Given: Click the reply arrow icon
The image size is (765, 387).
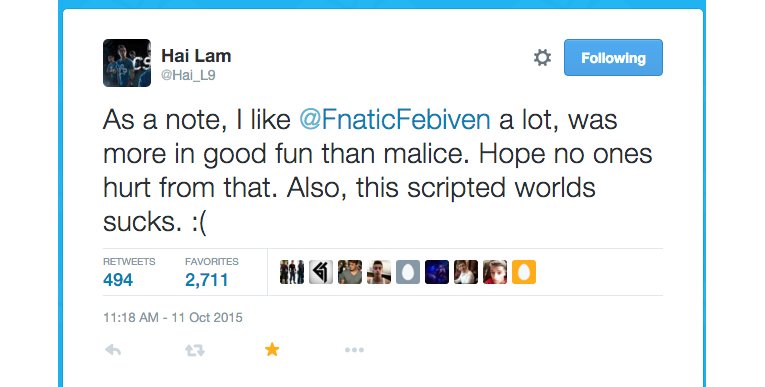Looking at the screenshot, I should coord(113,350).
